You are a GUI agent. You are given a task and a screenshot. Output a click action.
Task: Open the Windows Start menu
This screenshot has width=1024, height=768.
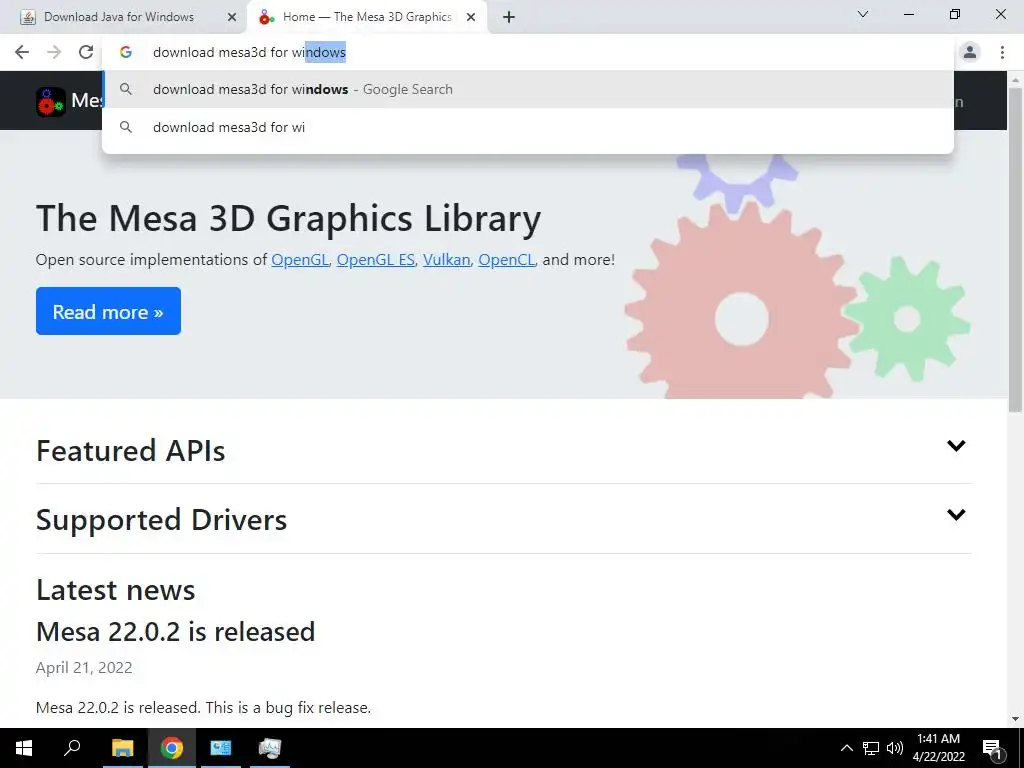[x=24, y=748]
